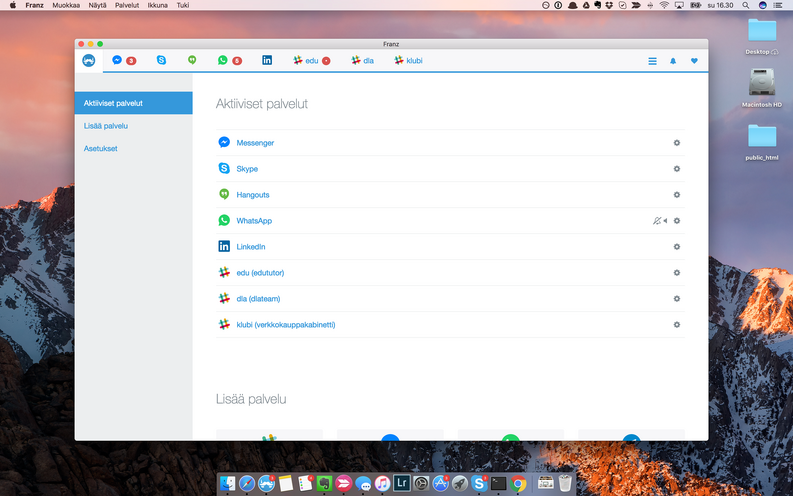
Task: Open the Franz application menu
Action: [34, 5]
